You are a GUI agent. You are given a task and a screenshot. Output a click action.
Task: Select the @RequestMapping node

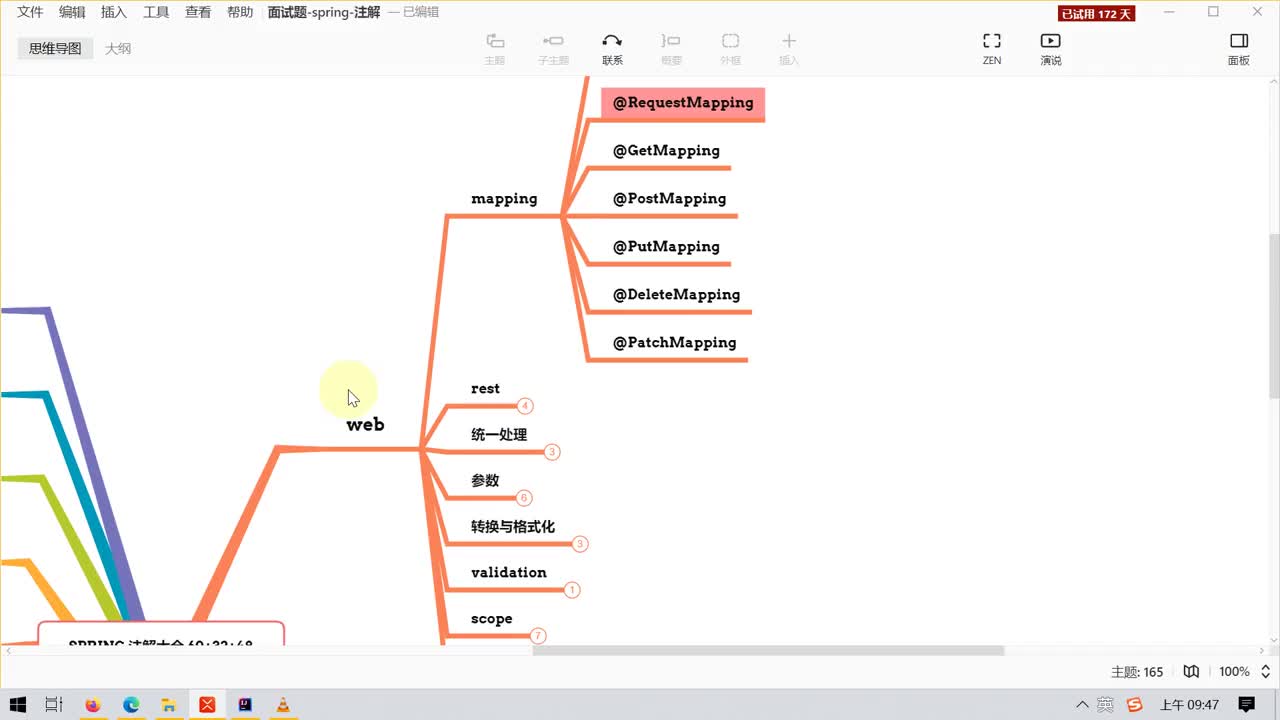point(683,103)
